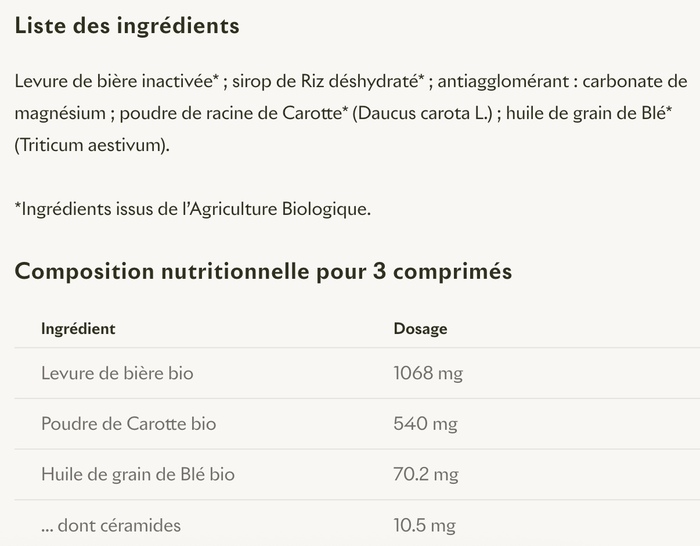Click "huile de grain de Blé" in paragraph

point(585,113)
